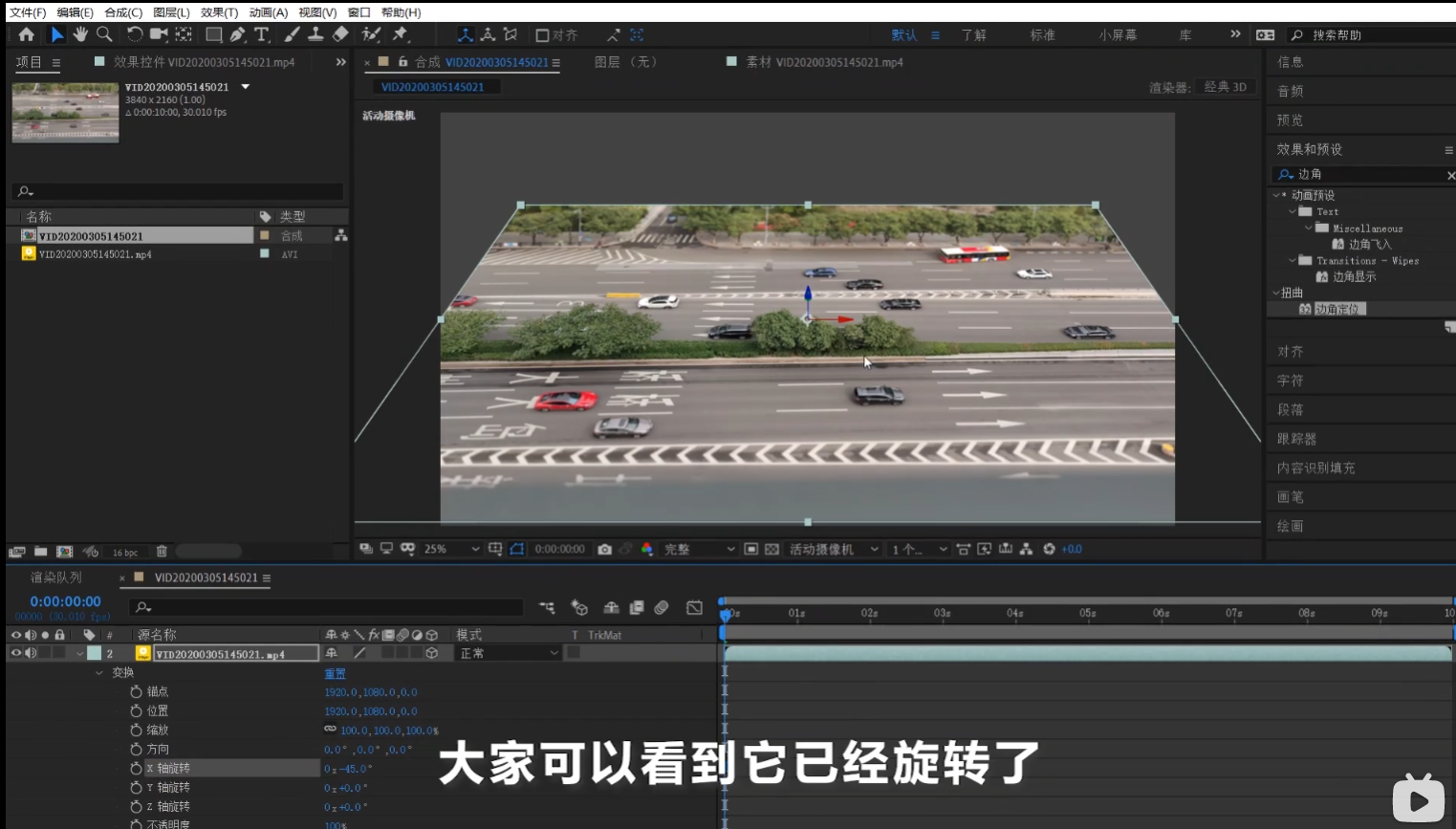Select the Rotation tool

coord(134,34)
